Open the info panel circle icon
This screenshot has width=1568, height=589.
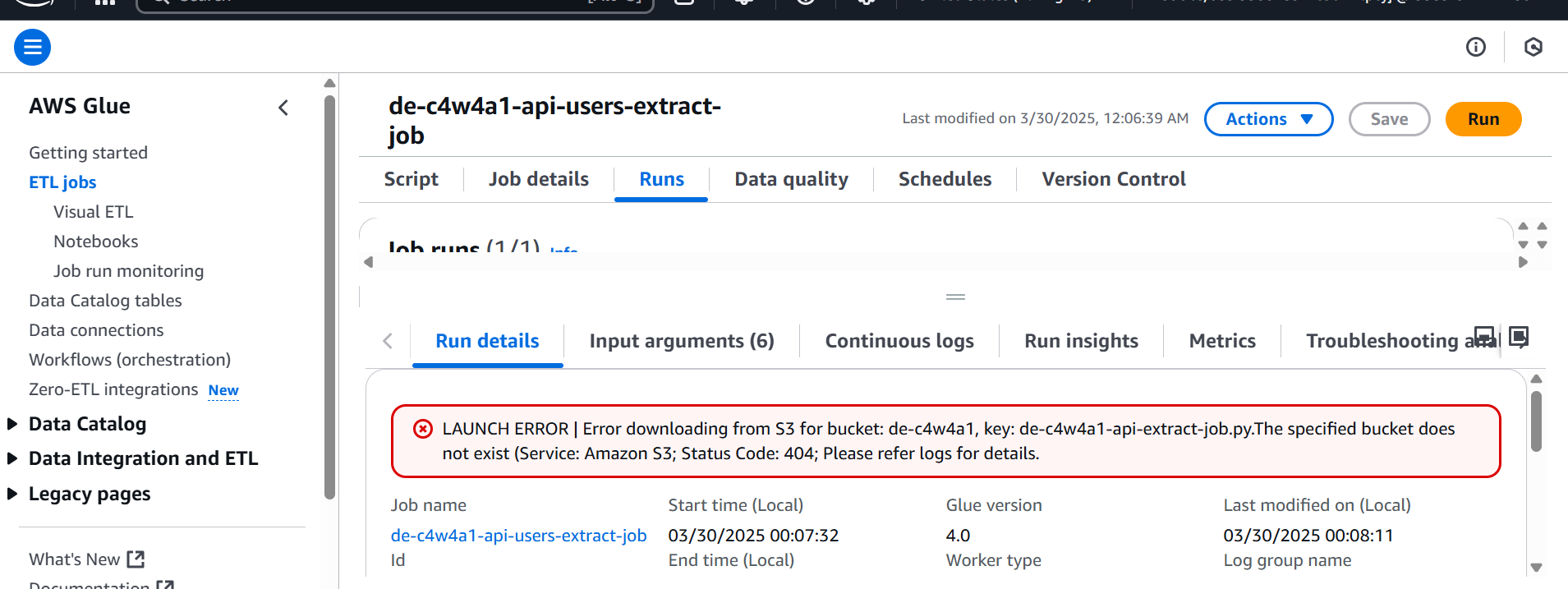[x=1476, y=47]
